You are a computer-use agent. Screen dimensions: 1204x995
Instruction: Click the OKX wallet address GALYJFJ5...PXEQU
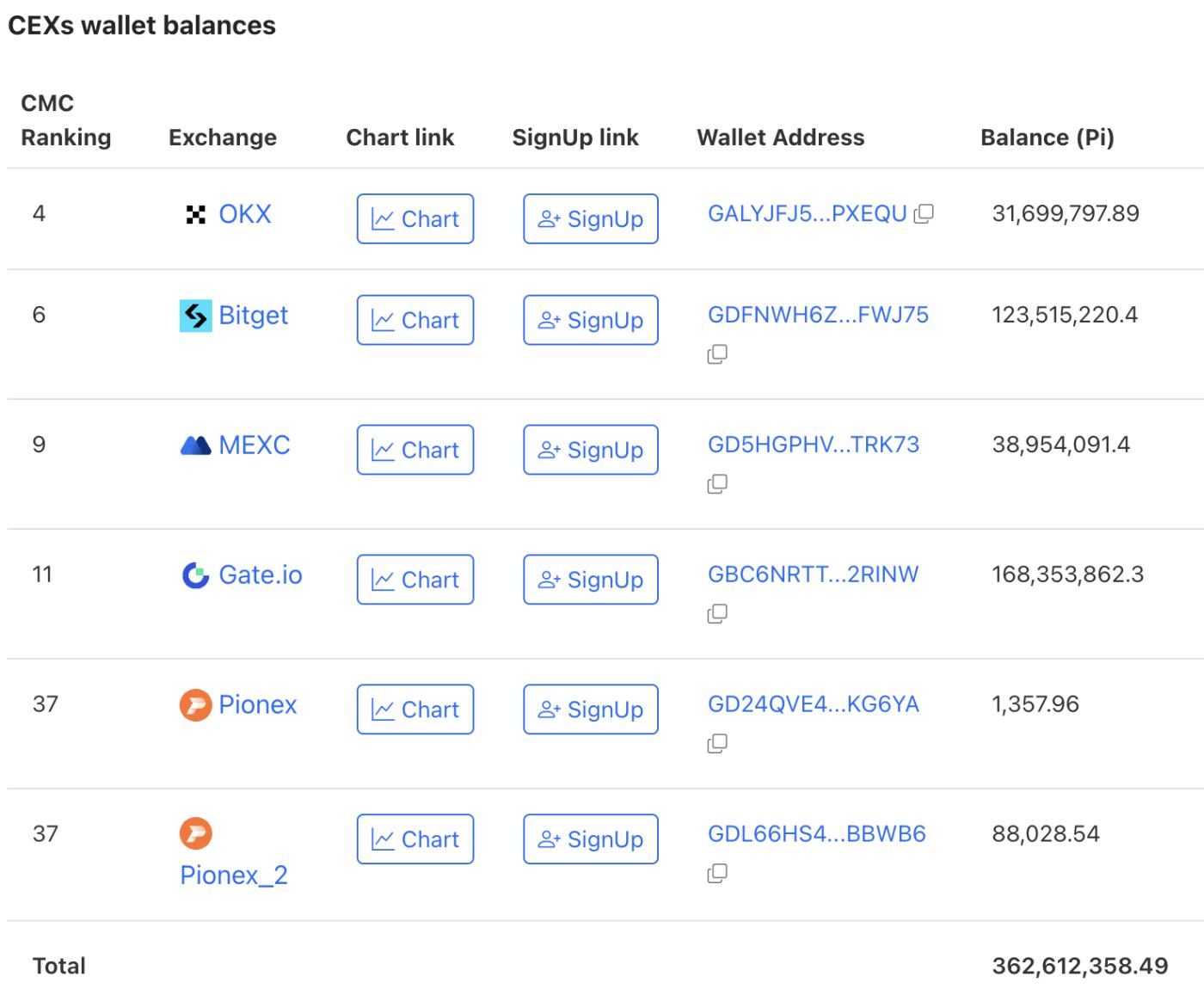[807, 213]
